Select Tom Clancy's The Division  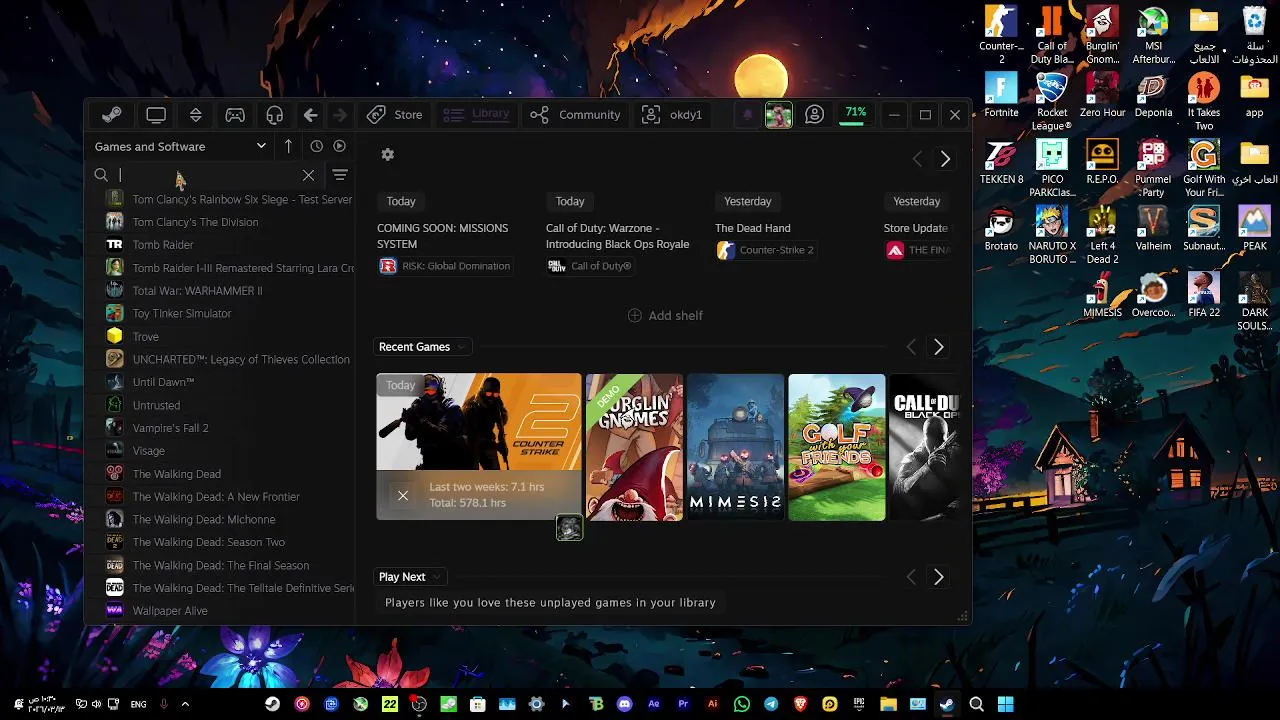pyautogui.click(x=195, y=222)
